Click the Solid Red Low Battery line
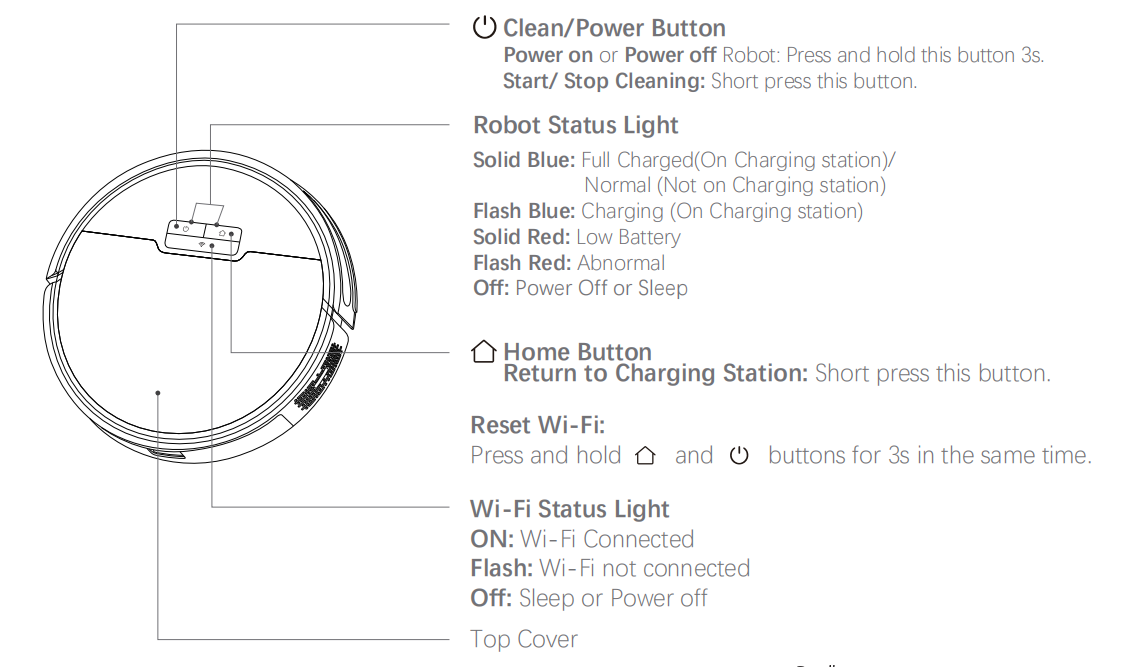This screenshot has width=1127, height=667. coord(576,237)
